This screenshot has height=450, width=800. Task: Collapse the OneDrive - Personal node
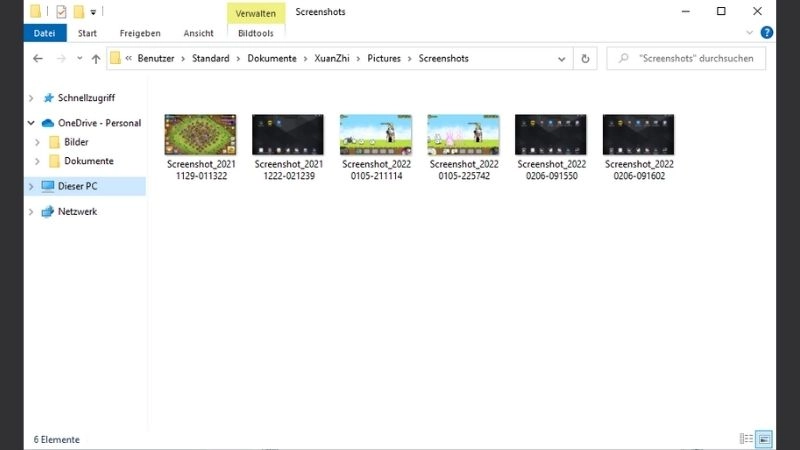(x=31, y=123)
